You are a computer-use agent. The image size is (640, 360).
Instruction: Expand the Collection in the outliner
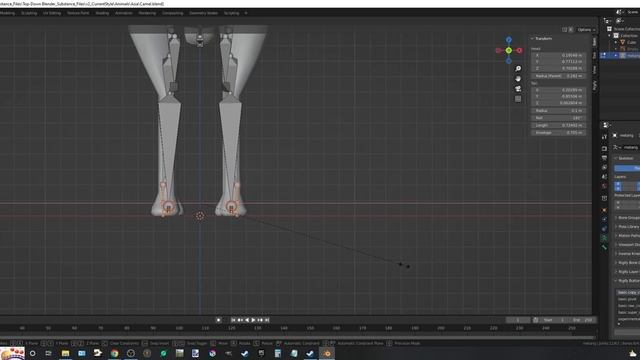(x=610, y=36)
